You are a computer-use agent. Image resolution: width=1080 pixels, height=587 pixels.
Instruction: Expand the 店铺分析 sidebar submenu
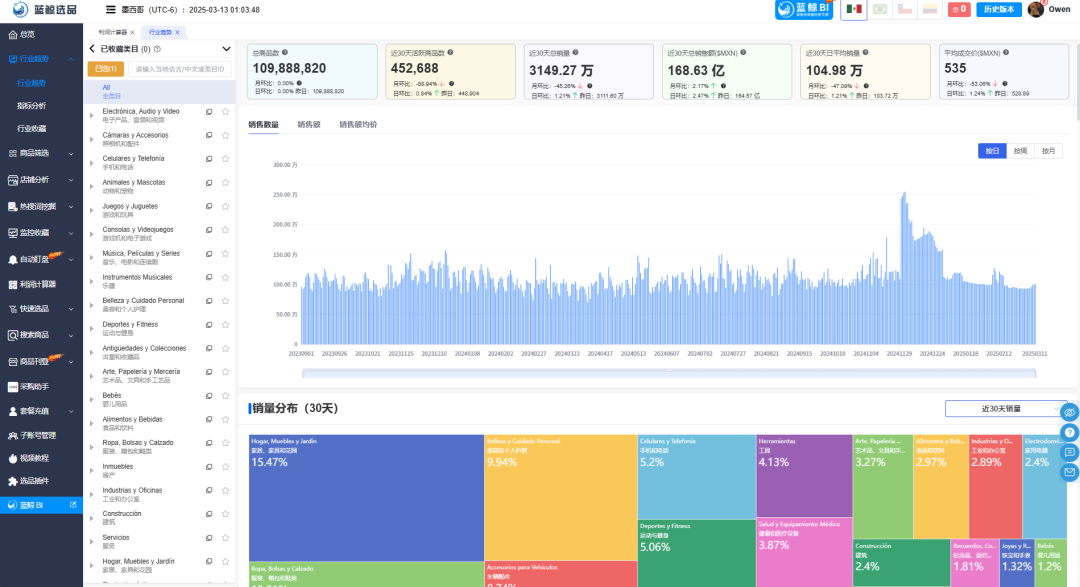point(71,180)
